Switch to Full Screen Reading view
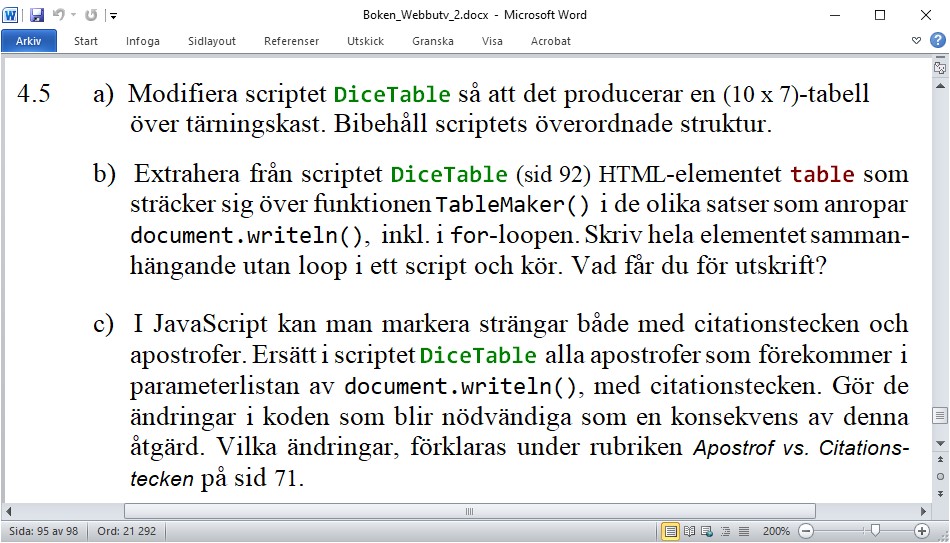 [x=689, y=531]
